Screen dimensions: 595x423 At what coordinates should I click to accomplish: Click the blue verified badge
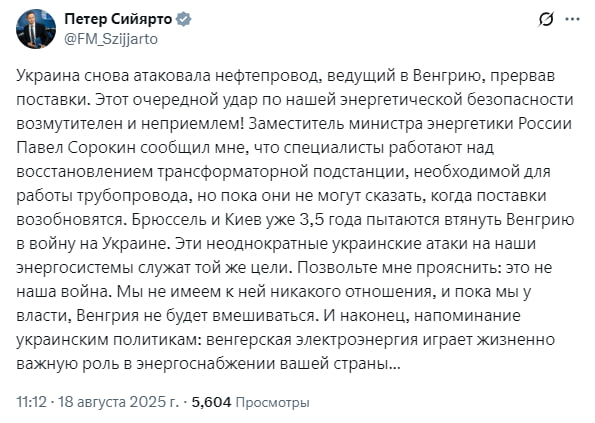[184, 19]
